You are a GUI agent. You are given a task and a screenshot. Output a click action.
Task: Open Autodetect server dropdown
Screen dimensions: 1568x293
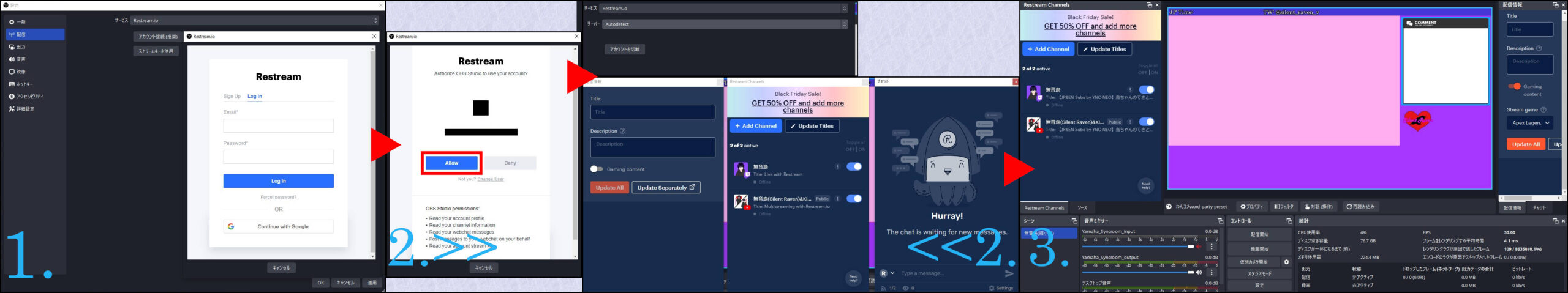coord(725,24)
